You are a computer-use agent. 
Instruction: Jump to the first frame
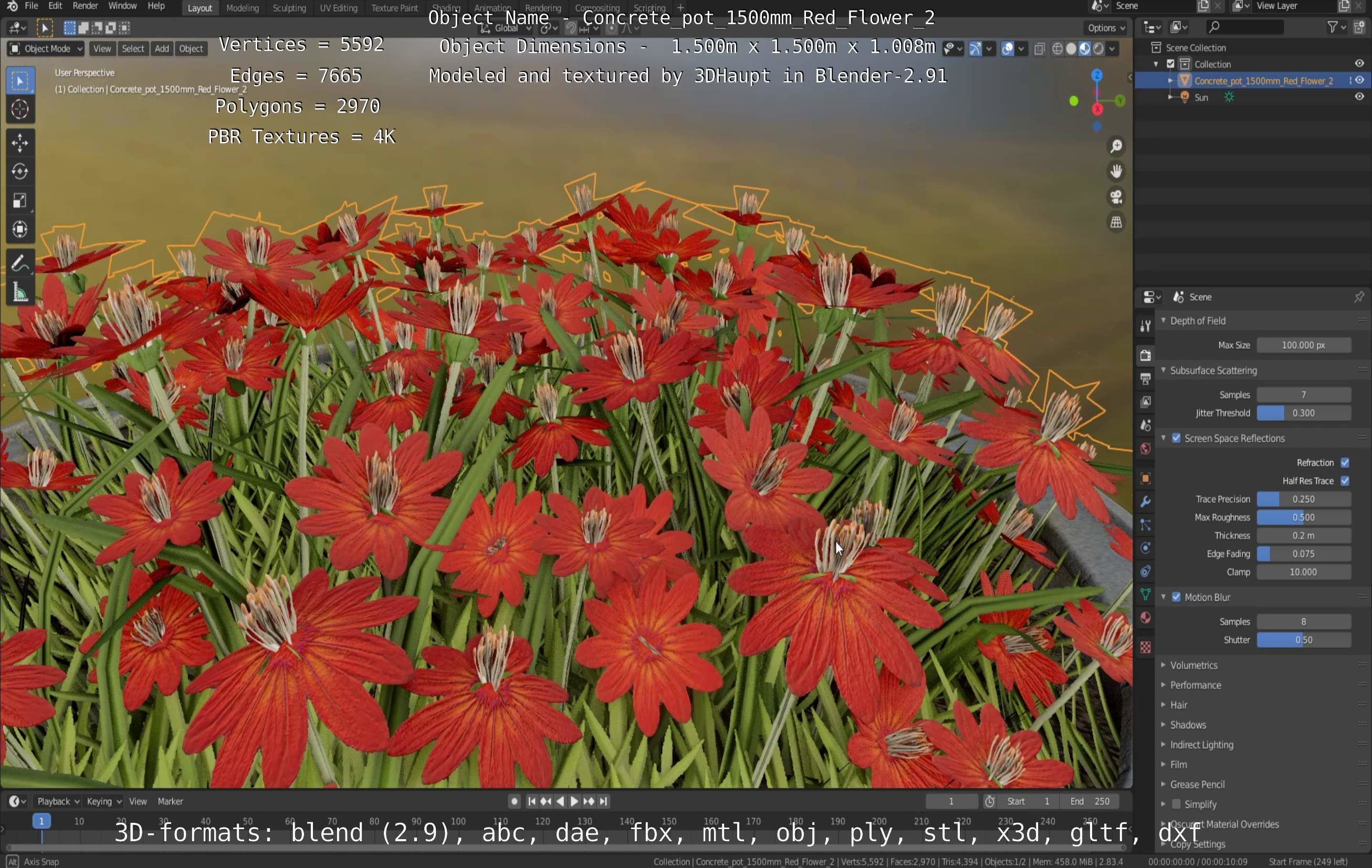pos(531,802)
